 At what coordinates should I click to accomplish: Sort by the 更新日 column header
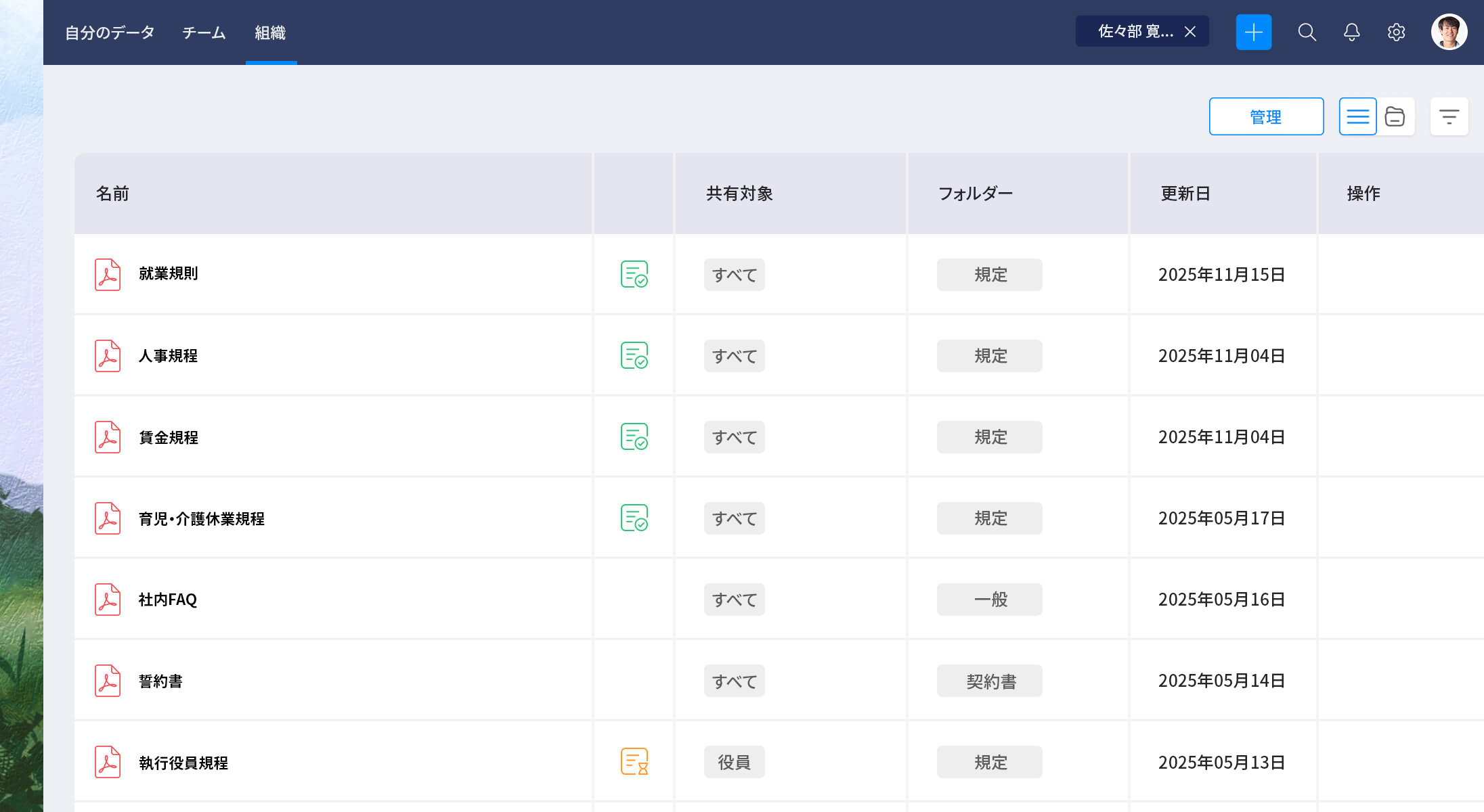(x=1185, y=194)
